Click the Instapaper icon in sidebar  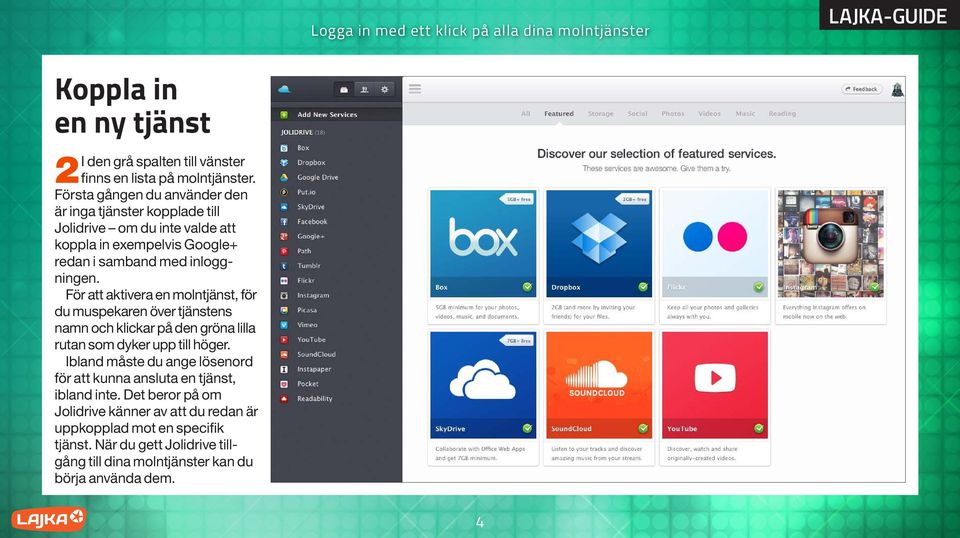point(284,369)
